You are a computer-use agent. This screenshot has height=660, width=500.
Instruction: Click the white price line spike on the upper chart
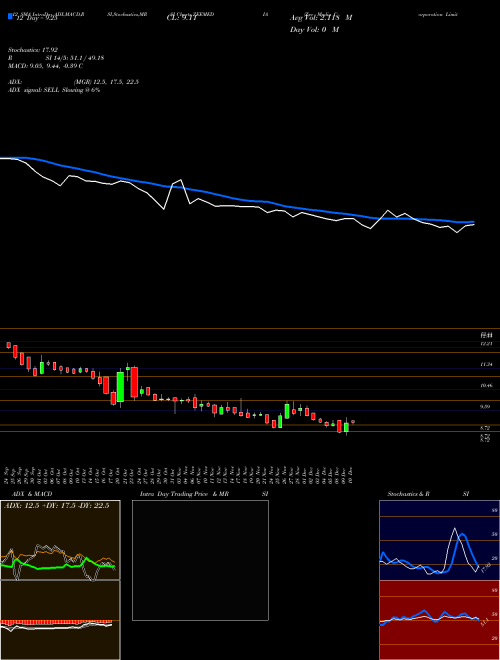(x=181, y=181)
